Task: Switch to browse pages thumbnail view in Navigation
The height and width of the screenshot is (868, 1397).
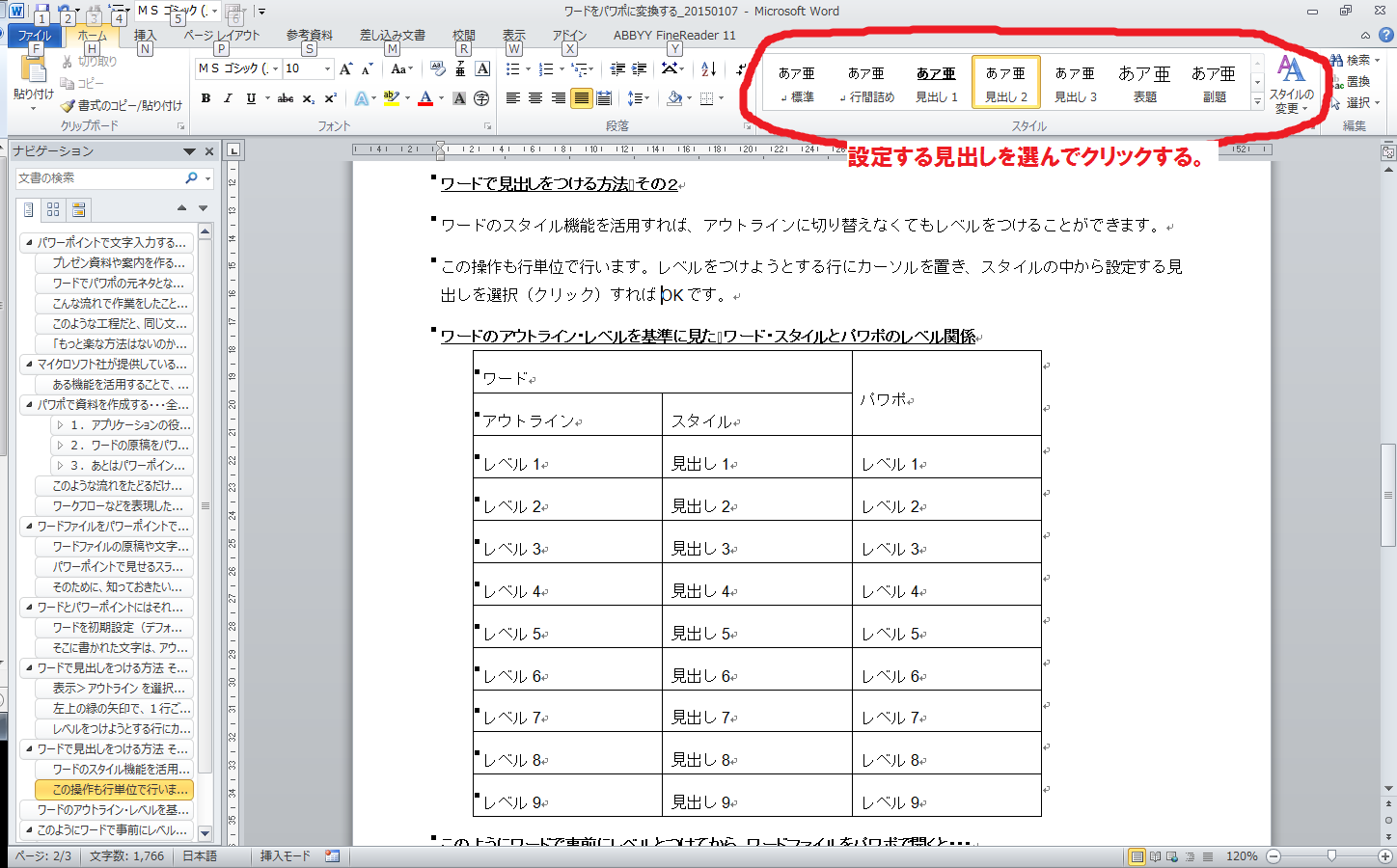Action: [53, 208]
